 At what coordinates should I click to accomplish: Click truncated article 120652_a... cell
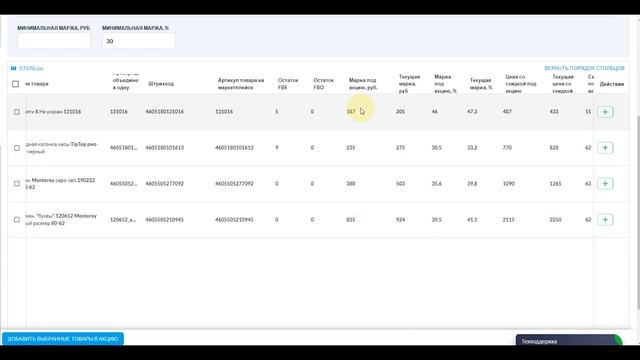coord(123,220)
